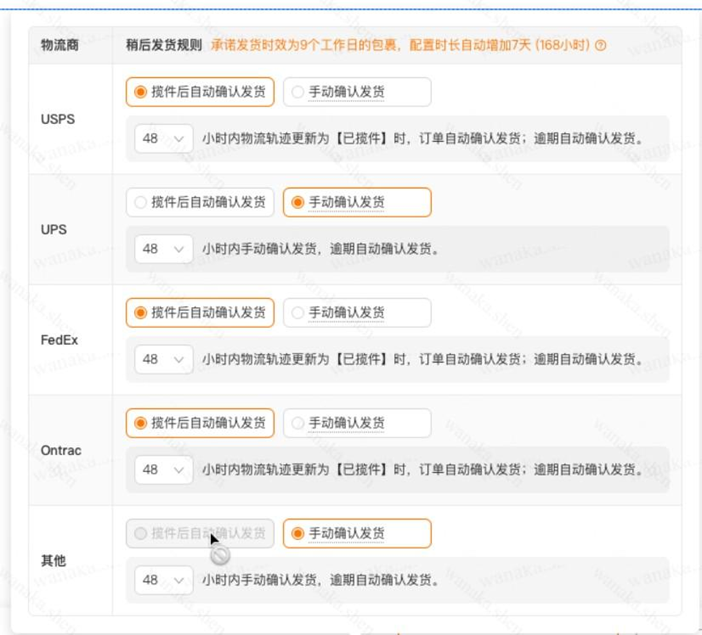Click the 物流商 column header
The width and height of the screenshot is (702, 635).
click(x=60, y=45)
